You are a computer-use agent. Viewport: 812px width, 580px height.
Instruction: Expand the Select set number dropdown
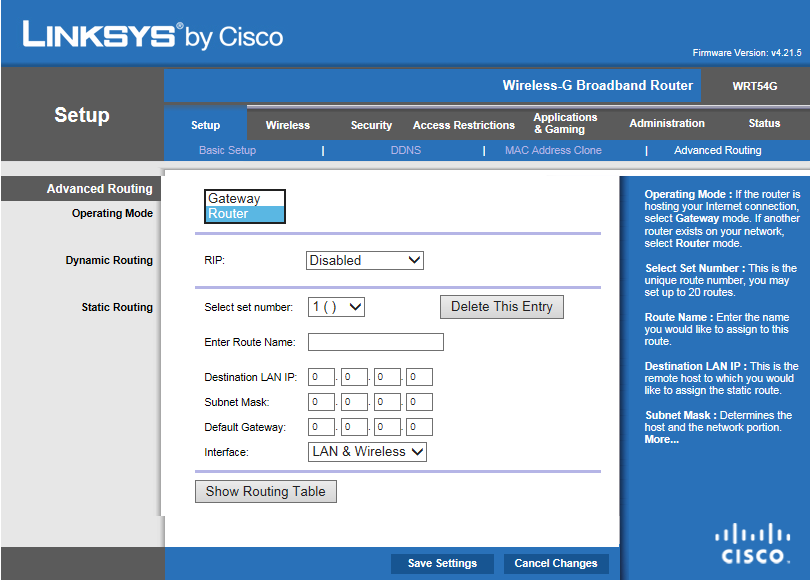point(336,307)
